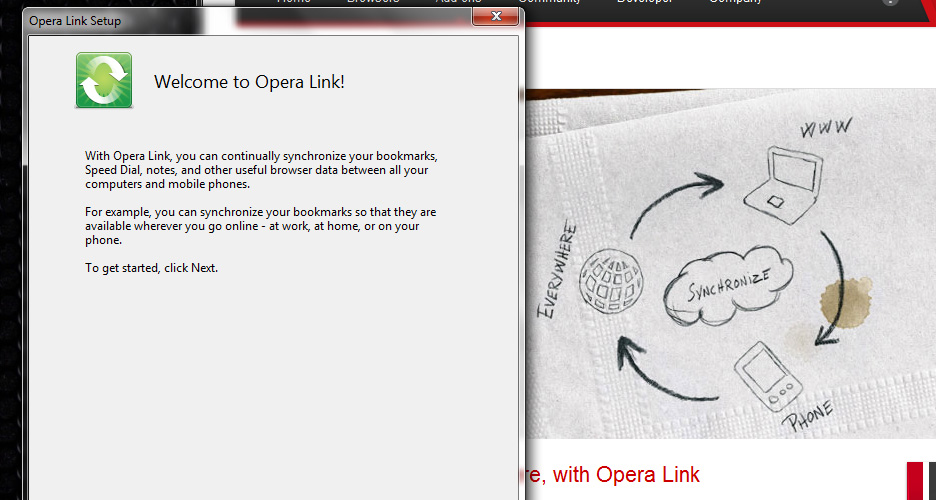Click the "For example, you can synchronize" paragraph

[260, 226]
